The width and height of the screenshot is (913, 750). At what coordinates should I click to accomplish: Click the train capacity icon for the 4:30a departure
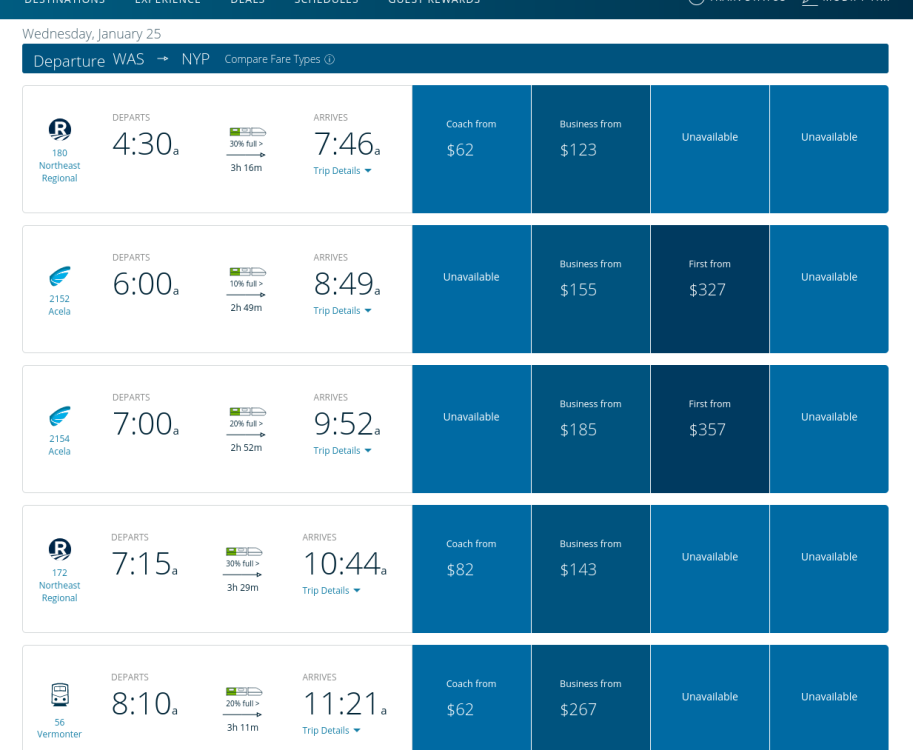click(x=247, y=131)
